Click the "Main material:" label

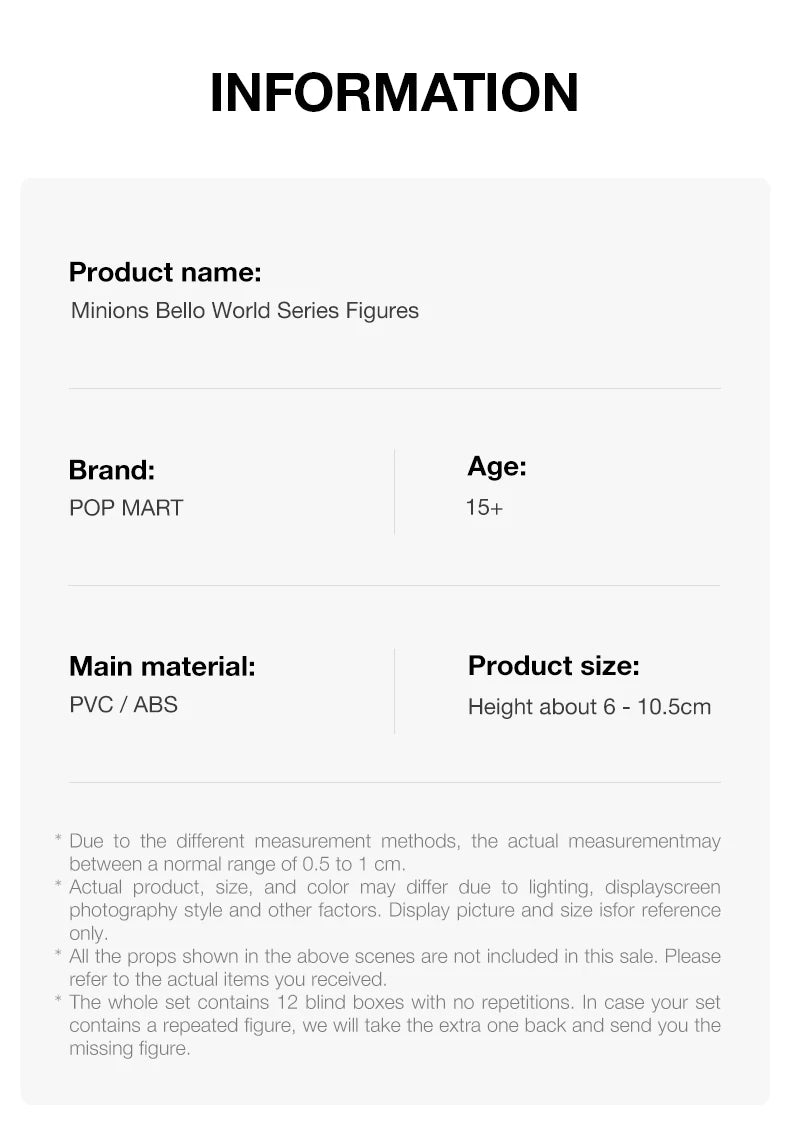pyautogui.click(x=162, y=666)
